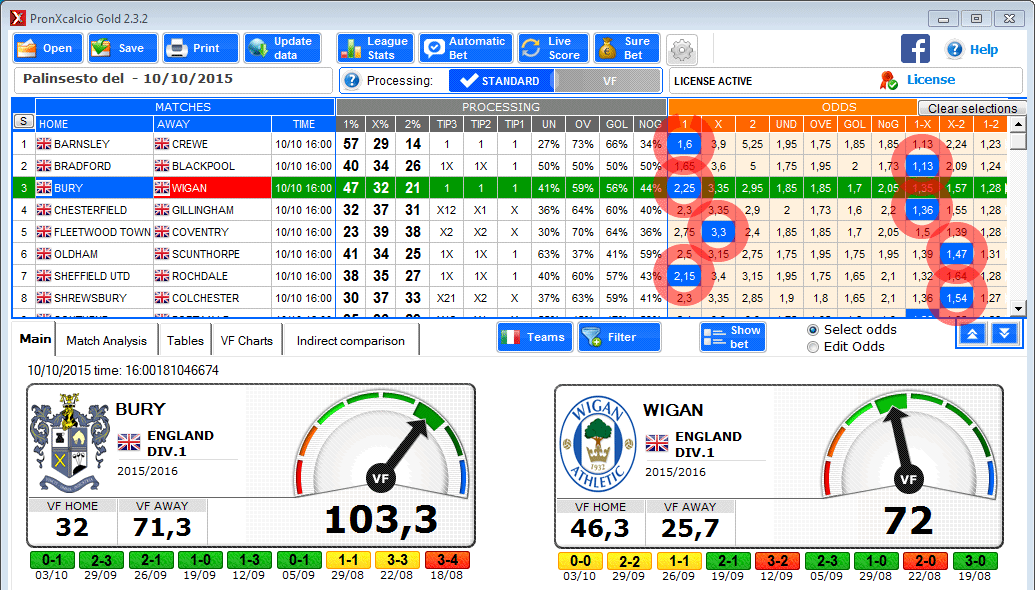Screen dimensions: 1035x590
Task: Click Wigan's 3-0 result from 19/08
Action: 975,561
